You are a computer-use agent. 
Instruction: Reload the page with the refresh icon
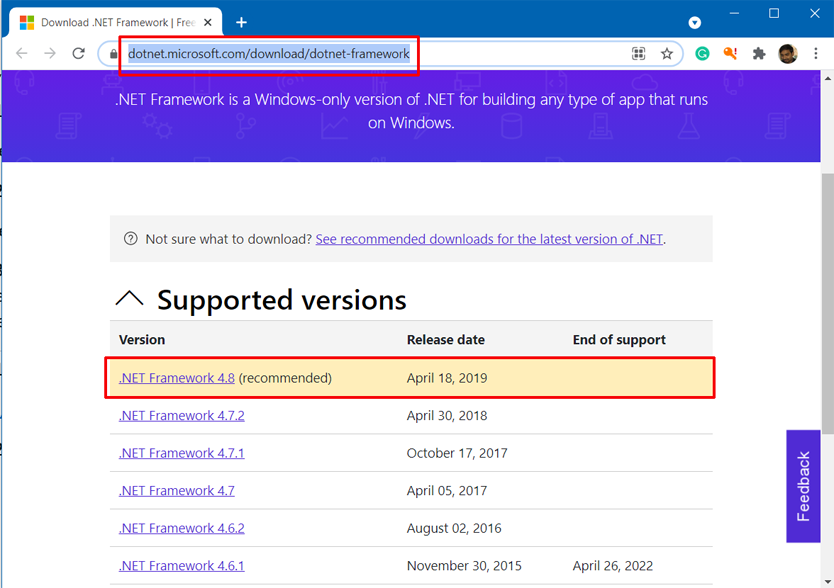click(x=79, y=53)
